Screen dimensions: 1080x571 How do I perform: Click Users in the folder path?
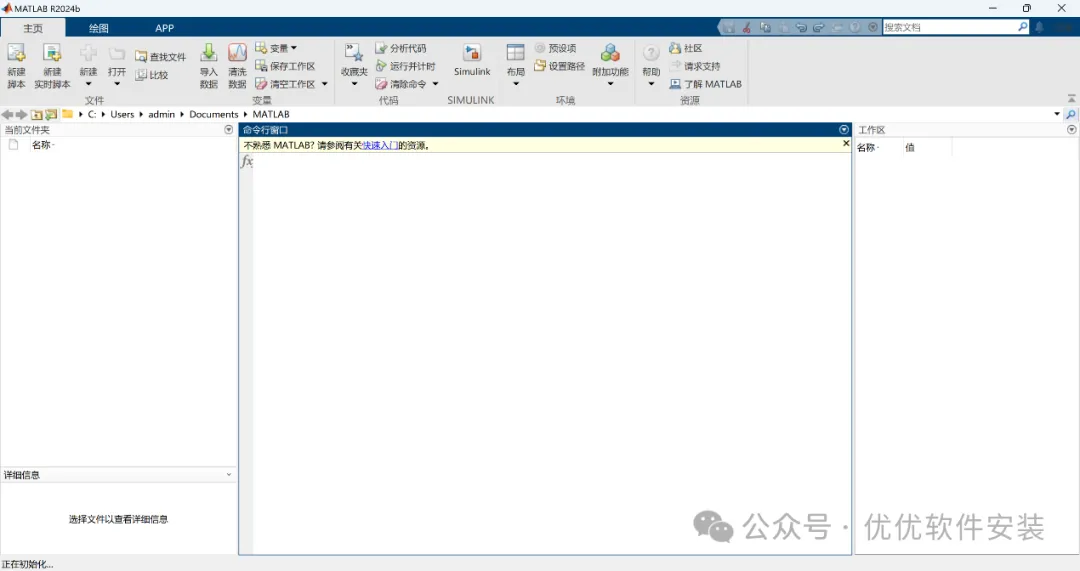(122, 114)
